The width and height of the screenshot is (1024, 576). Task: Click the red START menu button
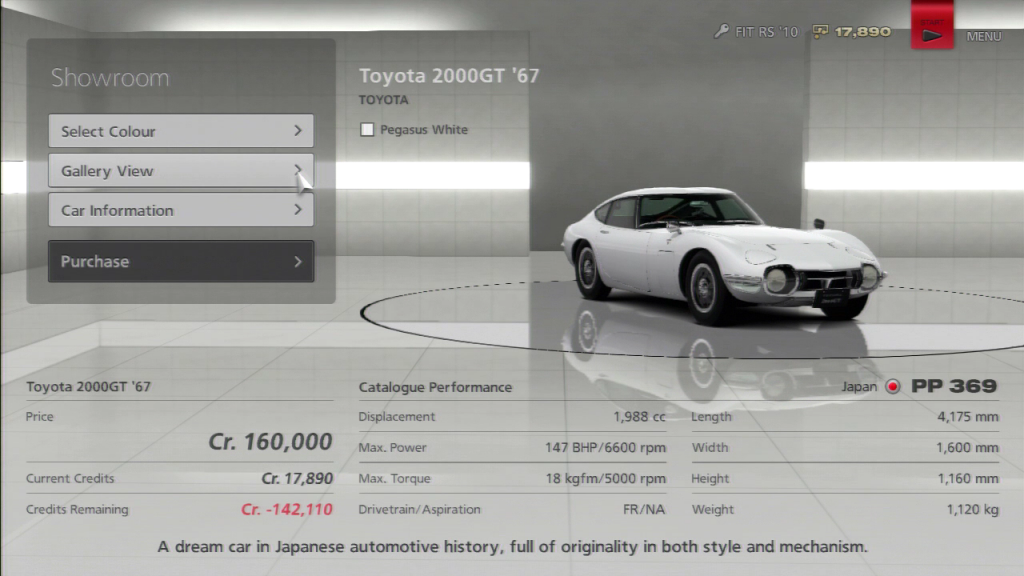point(932,26)
